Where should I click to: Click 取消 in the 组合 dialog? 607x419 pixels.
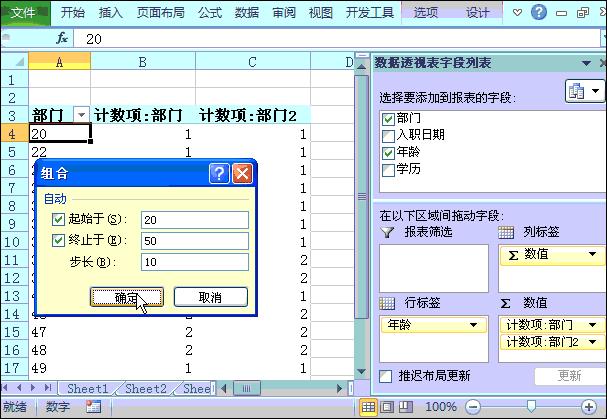tap(211, 297)
